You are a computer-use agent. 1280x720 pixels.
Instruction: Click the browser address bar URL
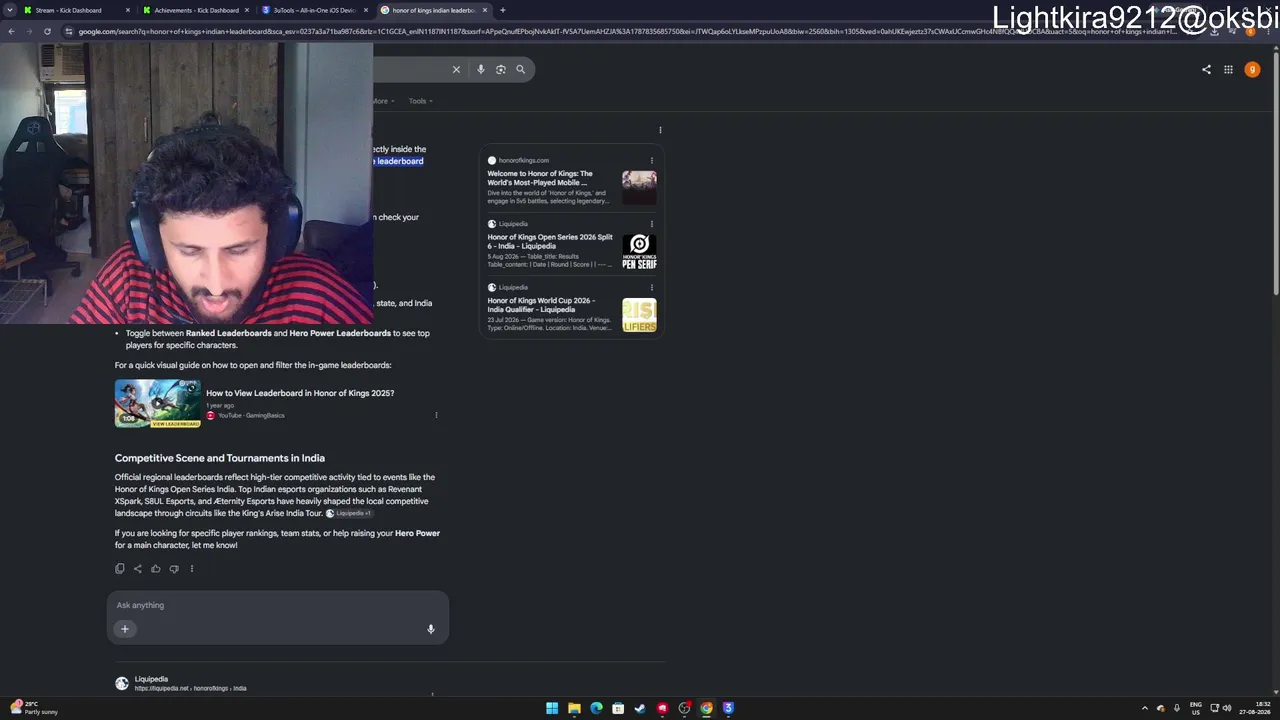pyautogui.click(x=628, y=31)
